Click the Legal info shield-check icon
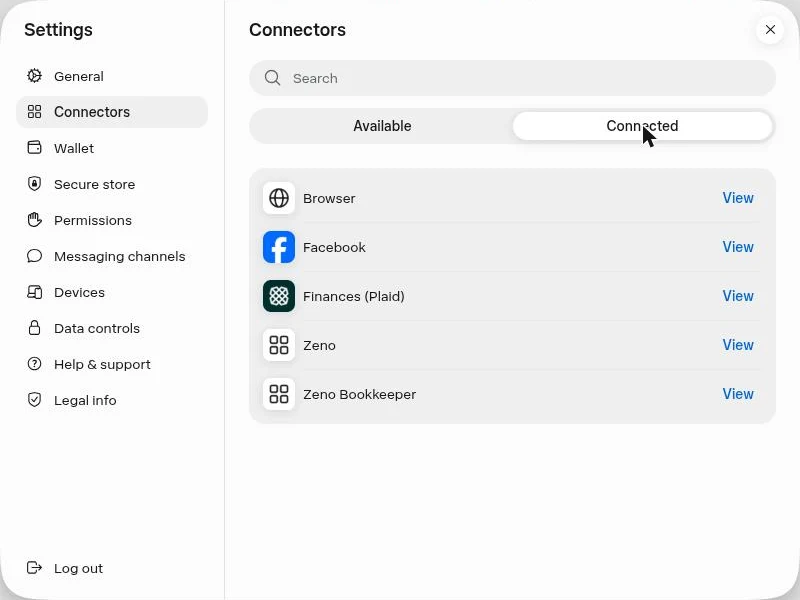800x600 pixels. pos(34,400)
